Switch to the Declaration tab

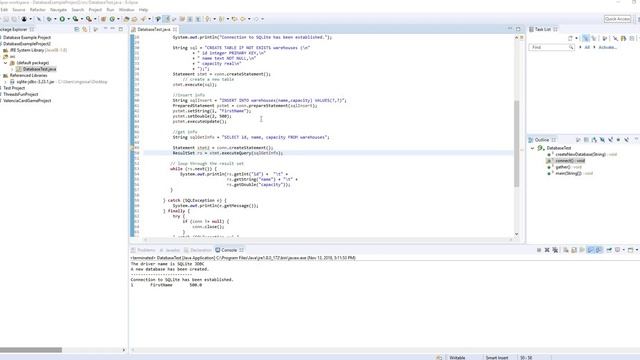pos(198,250)
